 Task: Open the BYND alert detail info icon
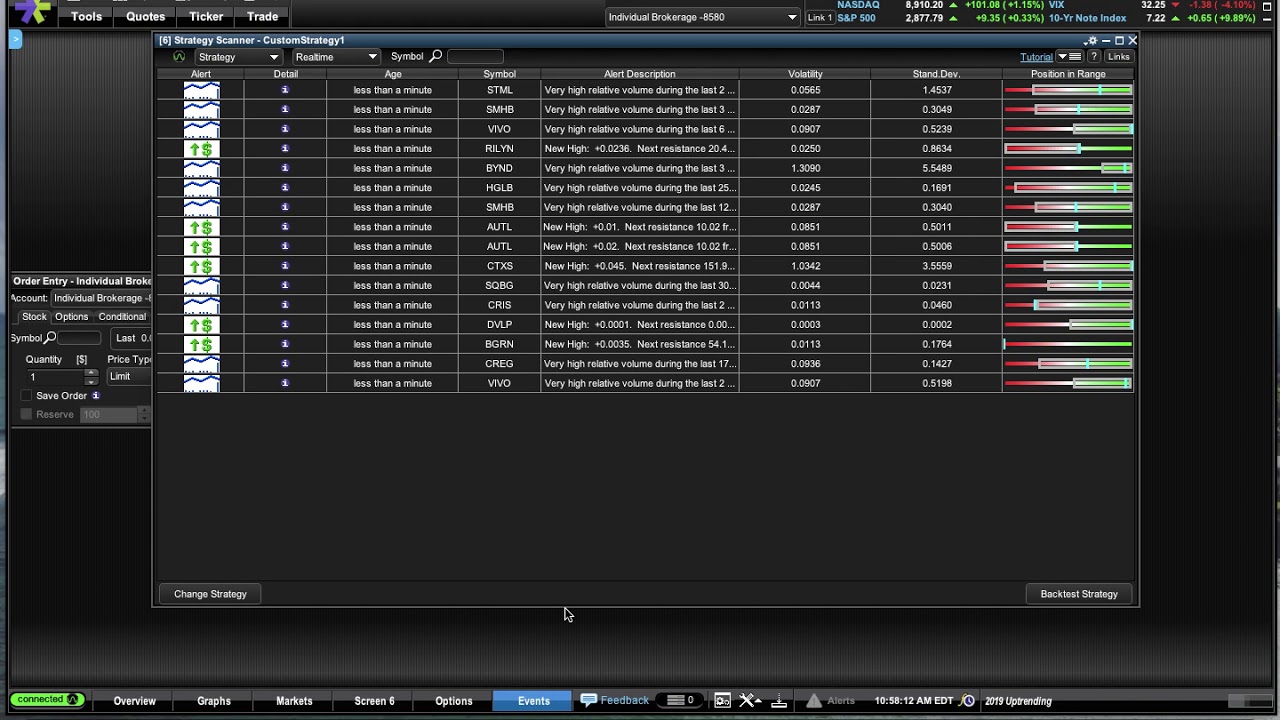pyautogui.click(x=285, y=168)
